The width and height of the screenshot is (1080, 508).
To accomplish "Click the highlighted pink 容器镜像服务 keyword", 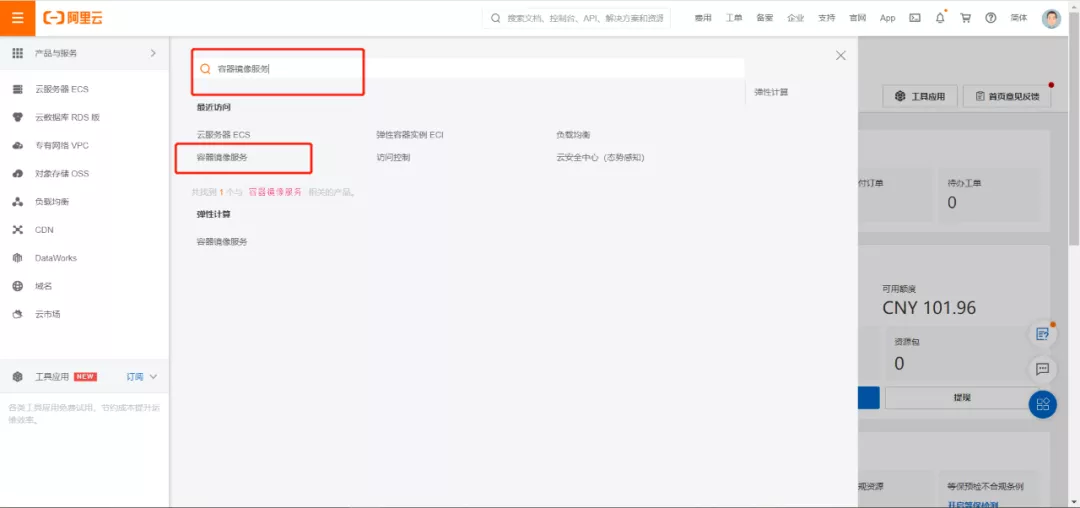I will point(275,192).
